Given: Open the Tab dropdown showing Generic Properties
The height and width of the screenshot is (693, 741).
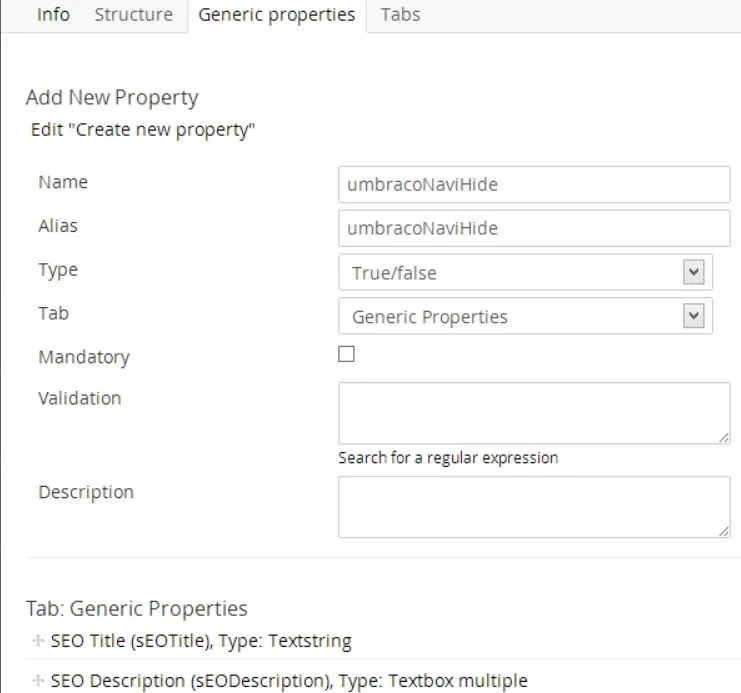Looking at the screenshot, I should pos(526,316).
